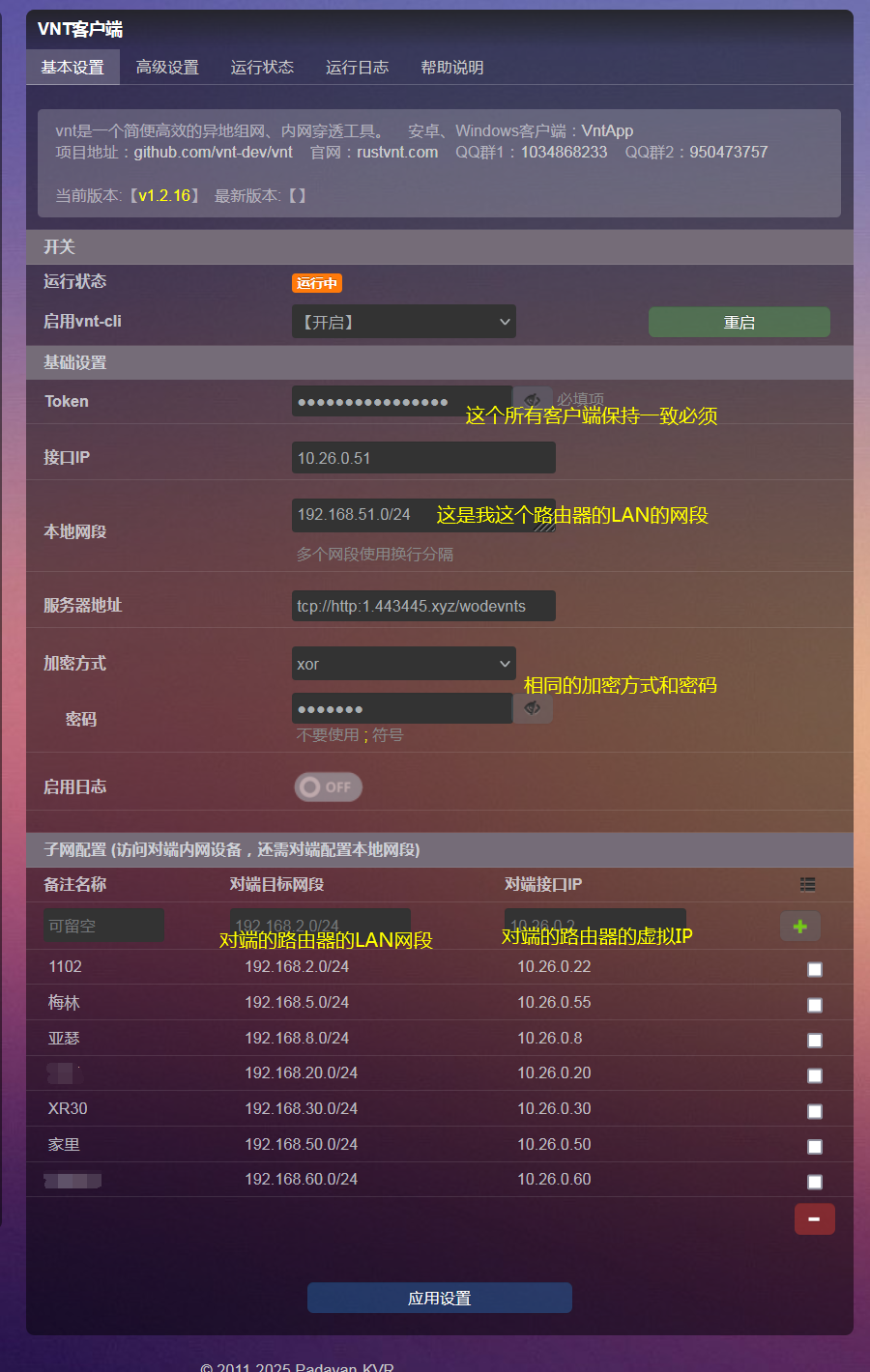Click the orange 运行中 status badge
This screenshot has height=1372, width=870.
click(x=317, y=283)
